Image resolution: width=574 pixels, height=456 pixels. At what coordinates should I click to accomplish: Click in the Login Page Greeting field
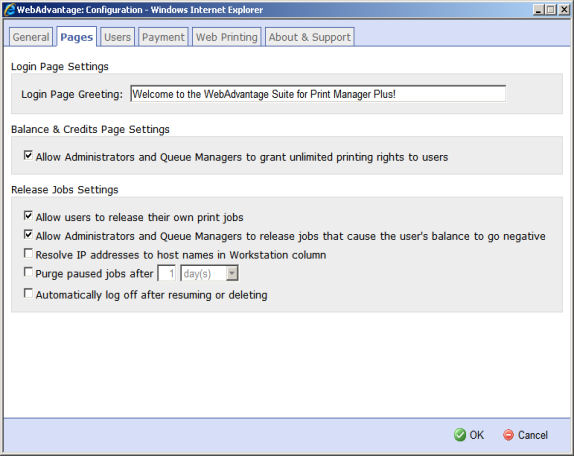pos(318,94)
